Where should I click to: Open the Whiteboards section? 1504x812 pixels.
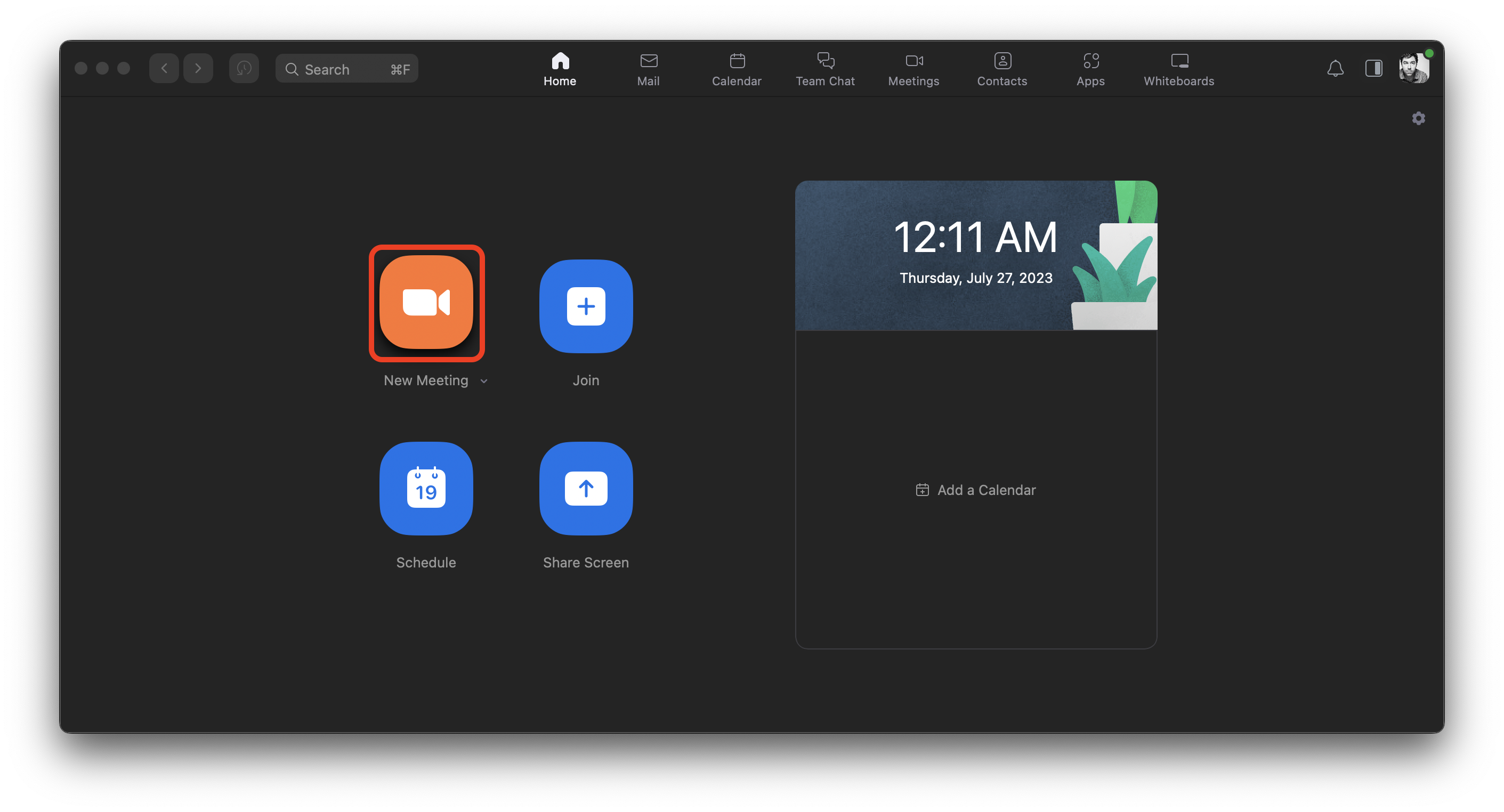[x=1179, y=69]
